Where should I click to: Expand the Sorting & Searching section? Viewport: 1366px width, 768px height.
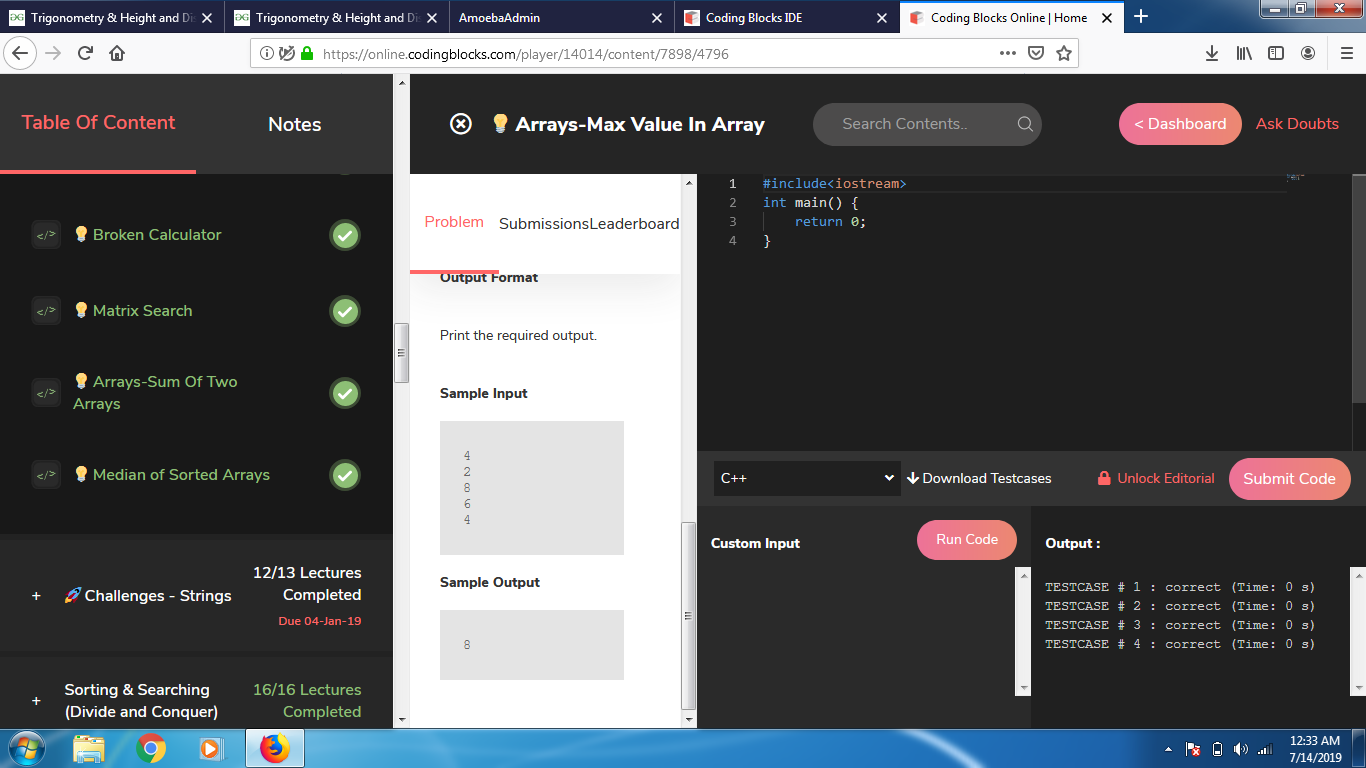36,701
